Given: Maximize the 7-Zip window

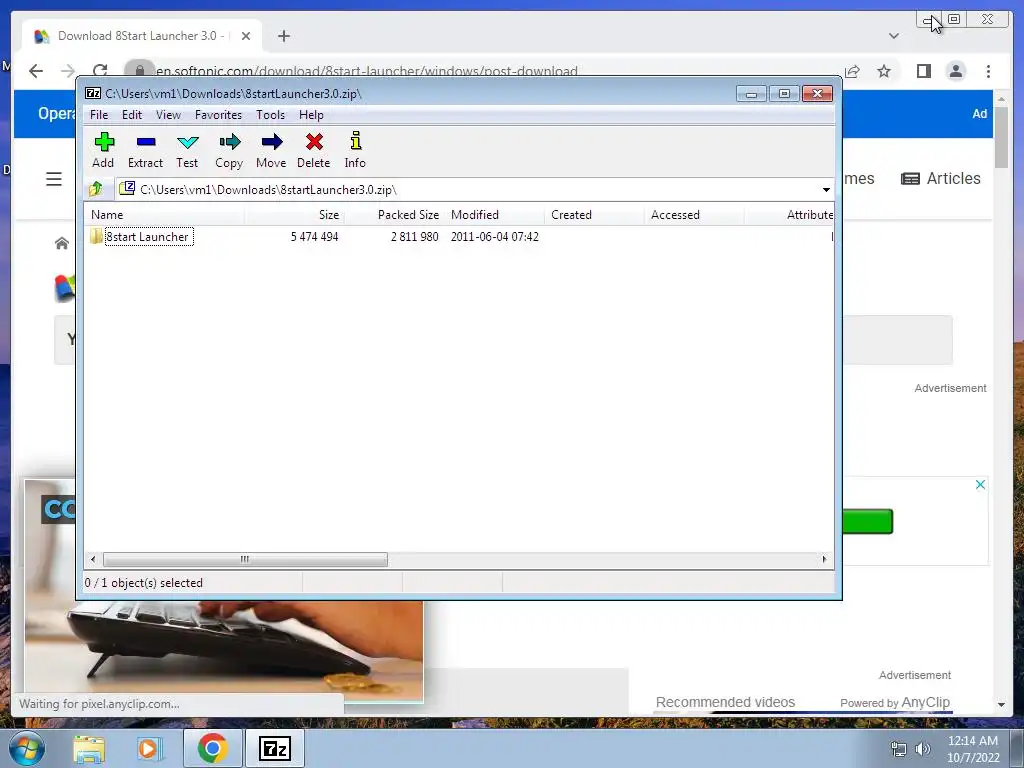Looking at the screenshot, I should click(x=784, y=94).
